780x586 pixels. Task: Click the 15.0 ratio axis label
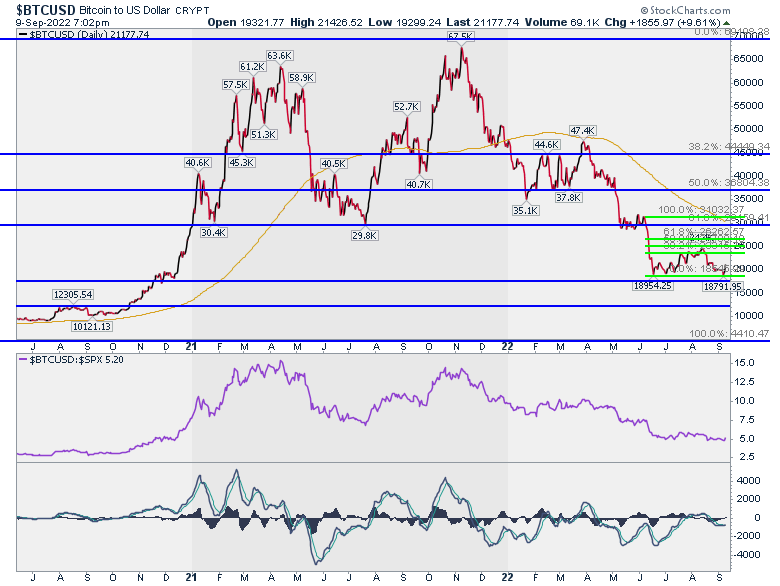744,363
